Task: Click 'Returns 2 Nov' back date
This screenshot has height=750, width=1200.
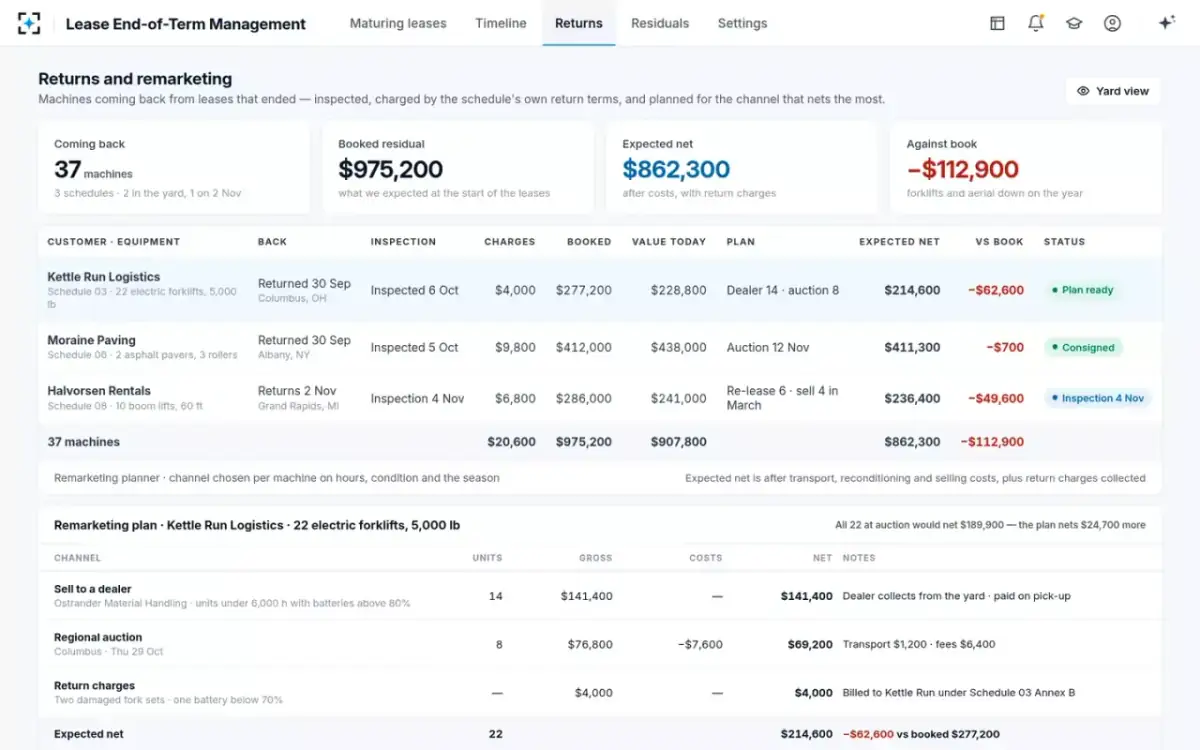Action: pos(297,391)
